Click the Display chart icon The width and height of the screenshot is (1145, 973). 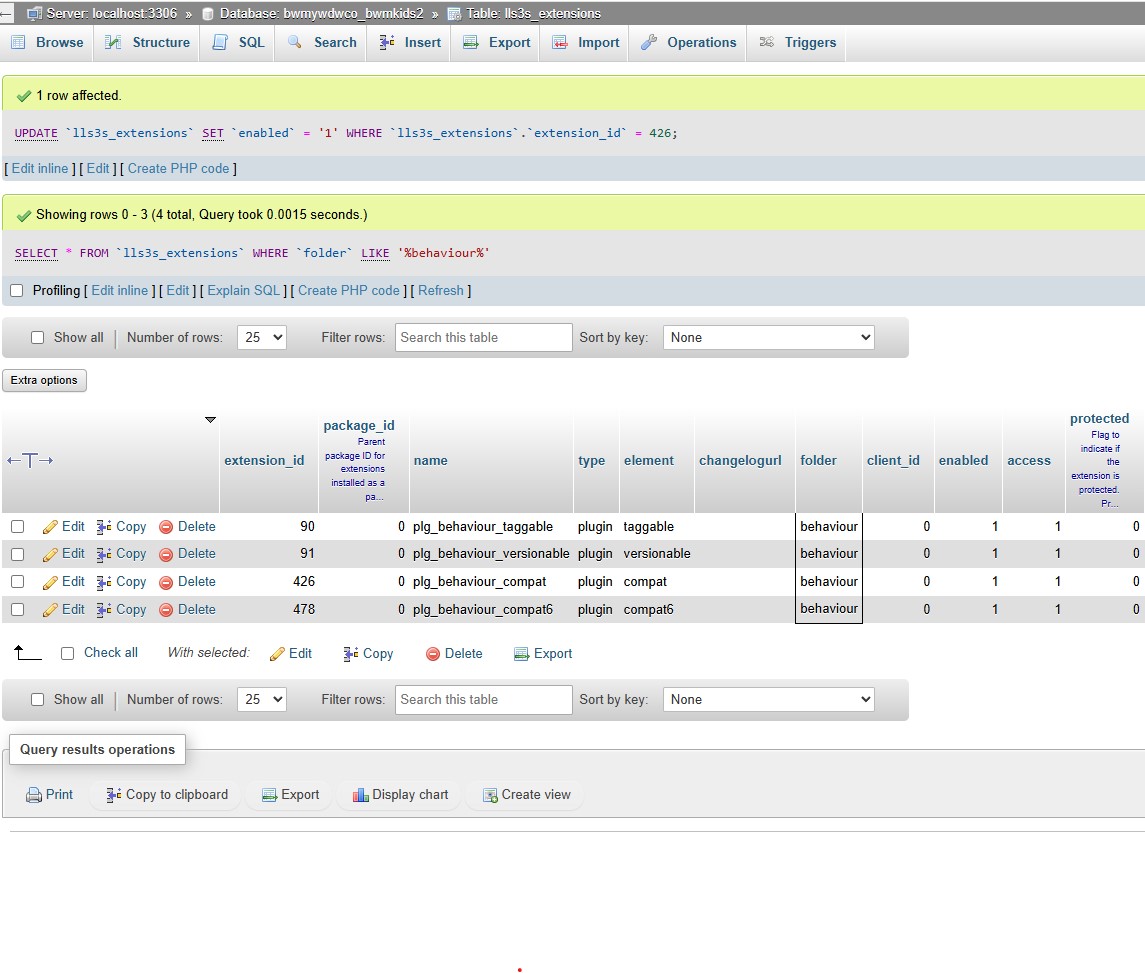[x=361, y=795]
